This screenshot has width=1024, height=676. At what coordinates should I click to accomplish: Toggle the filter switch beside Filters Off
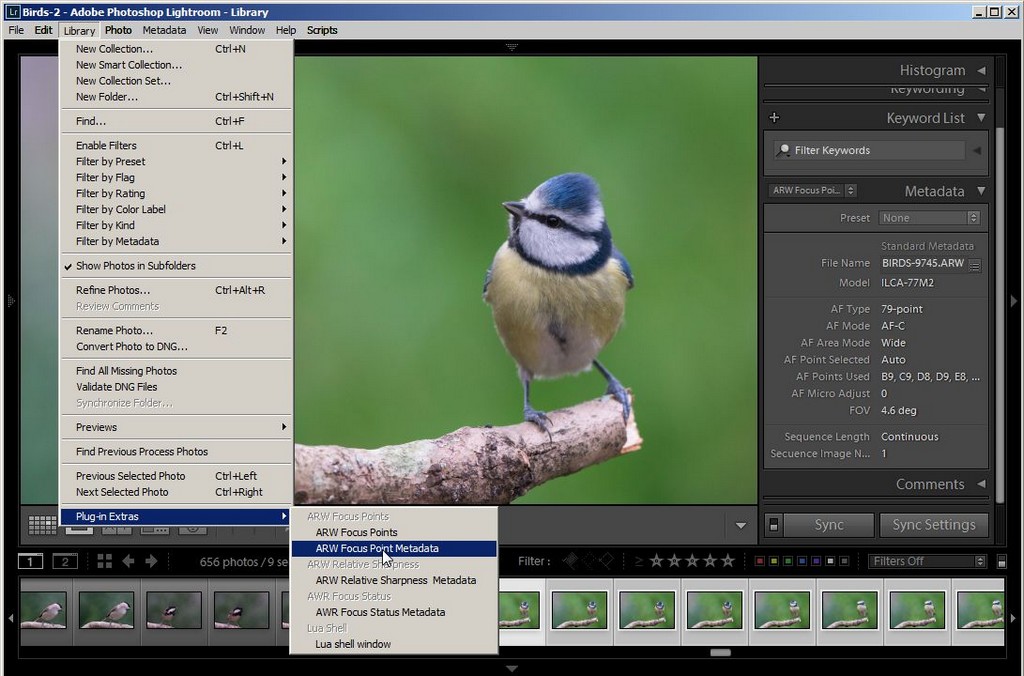tap(1002, 561)
